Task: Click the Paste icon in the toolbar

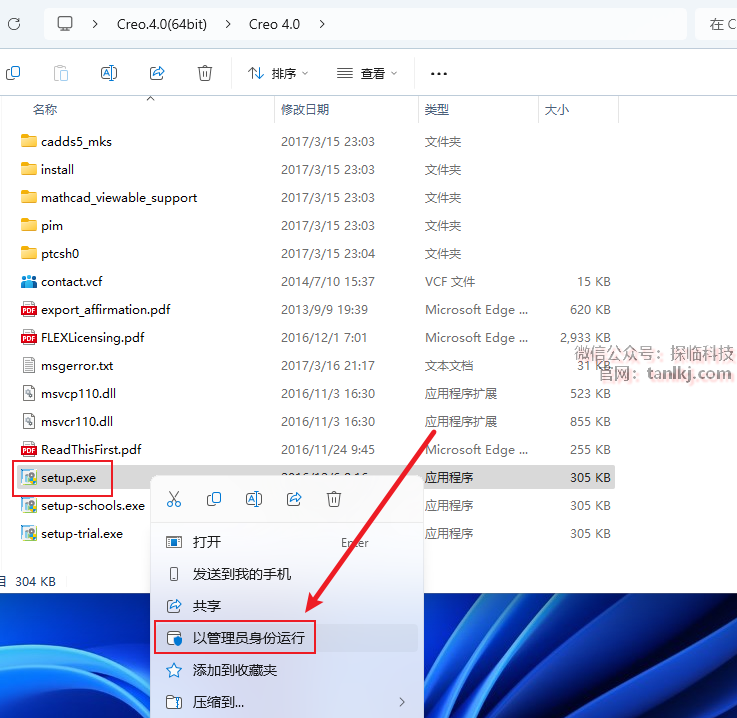Action: coord(61,73)
